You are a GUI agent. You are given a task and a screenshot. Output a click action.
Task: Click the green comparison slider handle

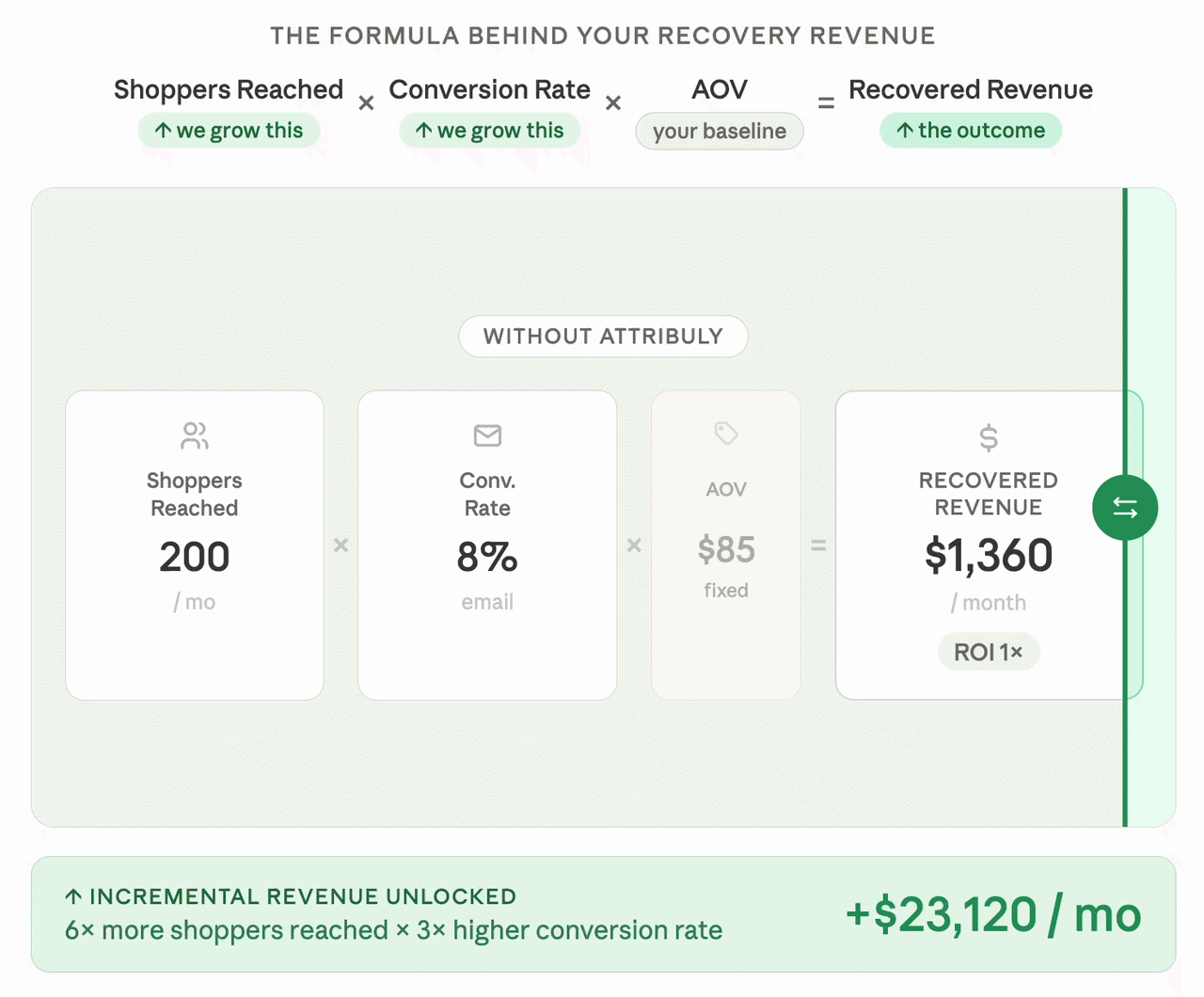tap(1125, 508)
